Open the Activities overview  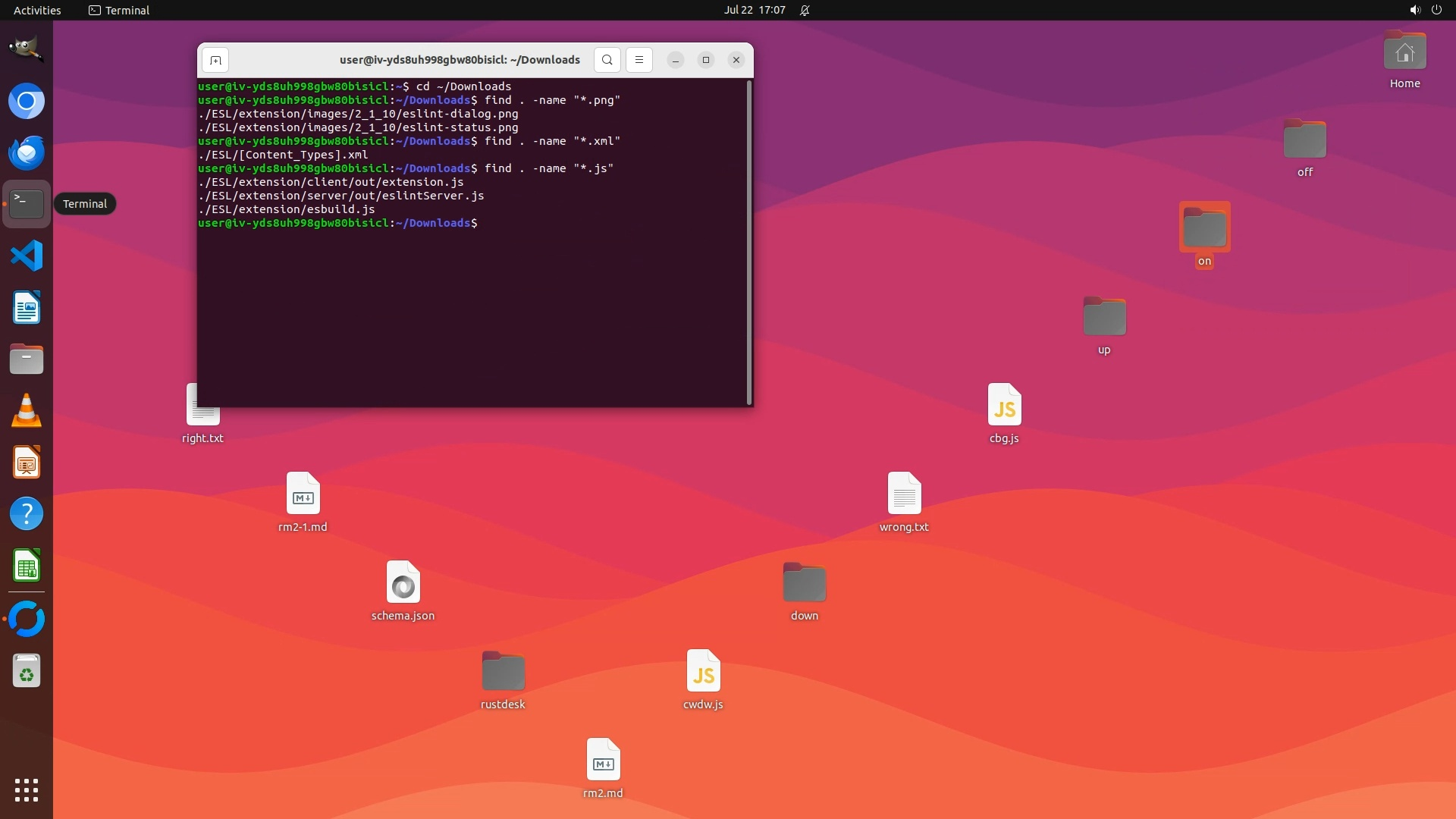tap(37, 10)
